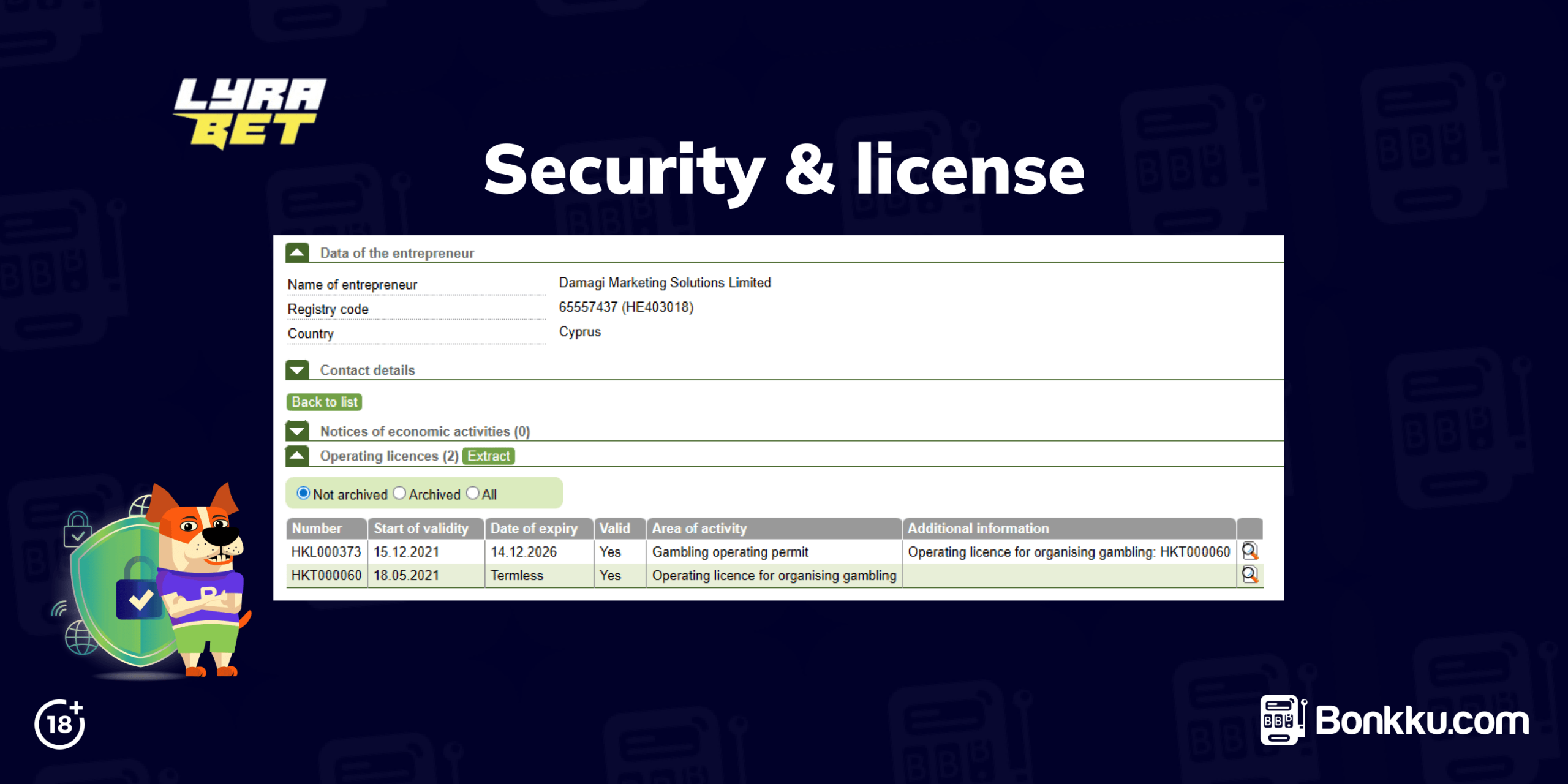The image size is (1568, 784).
Task: Select the All radio button
Action: pyautogui.click(x=473, y=493)
